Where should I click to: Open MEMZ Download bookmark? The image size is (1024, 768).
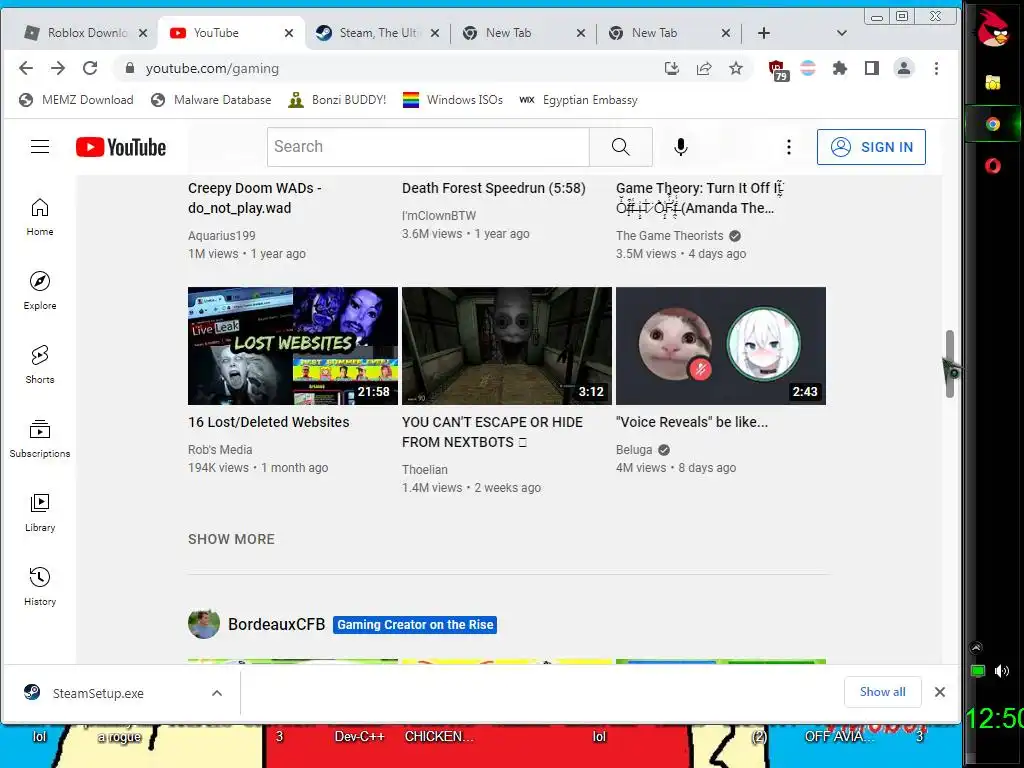pyautogui.click(x=76, y=100)
